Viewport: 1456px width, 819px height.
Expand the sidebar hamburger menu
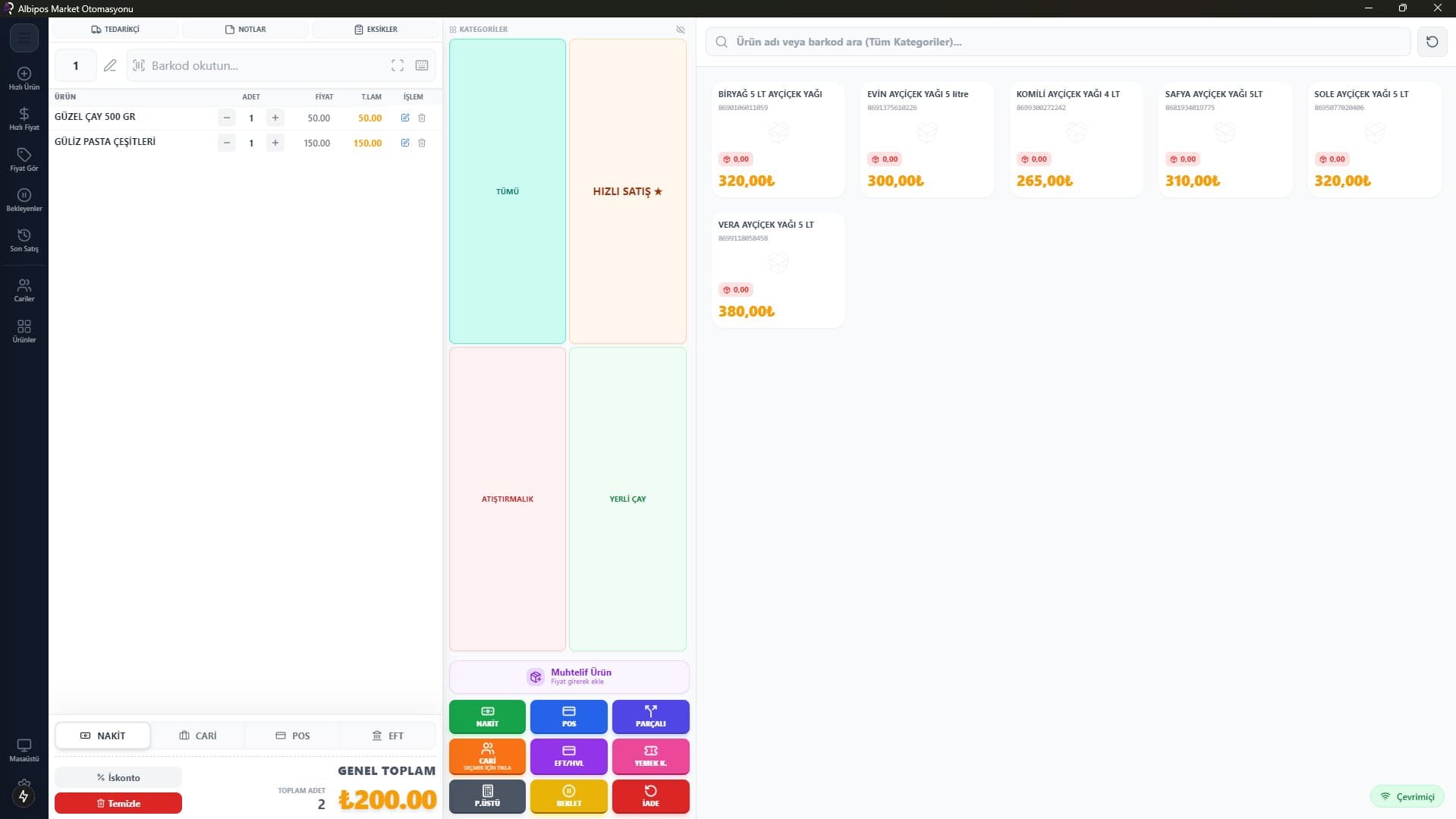(24, 38)
